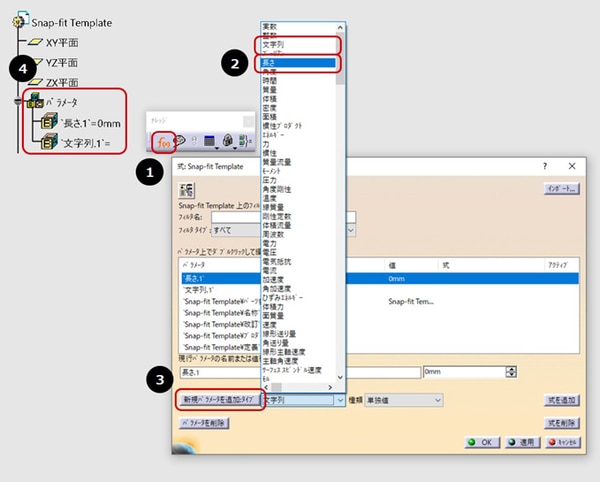
Task: Choose 周波数 from the type list
Action: click(273, 234)
